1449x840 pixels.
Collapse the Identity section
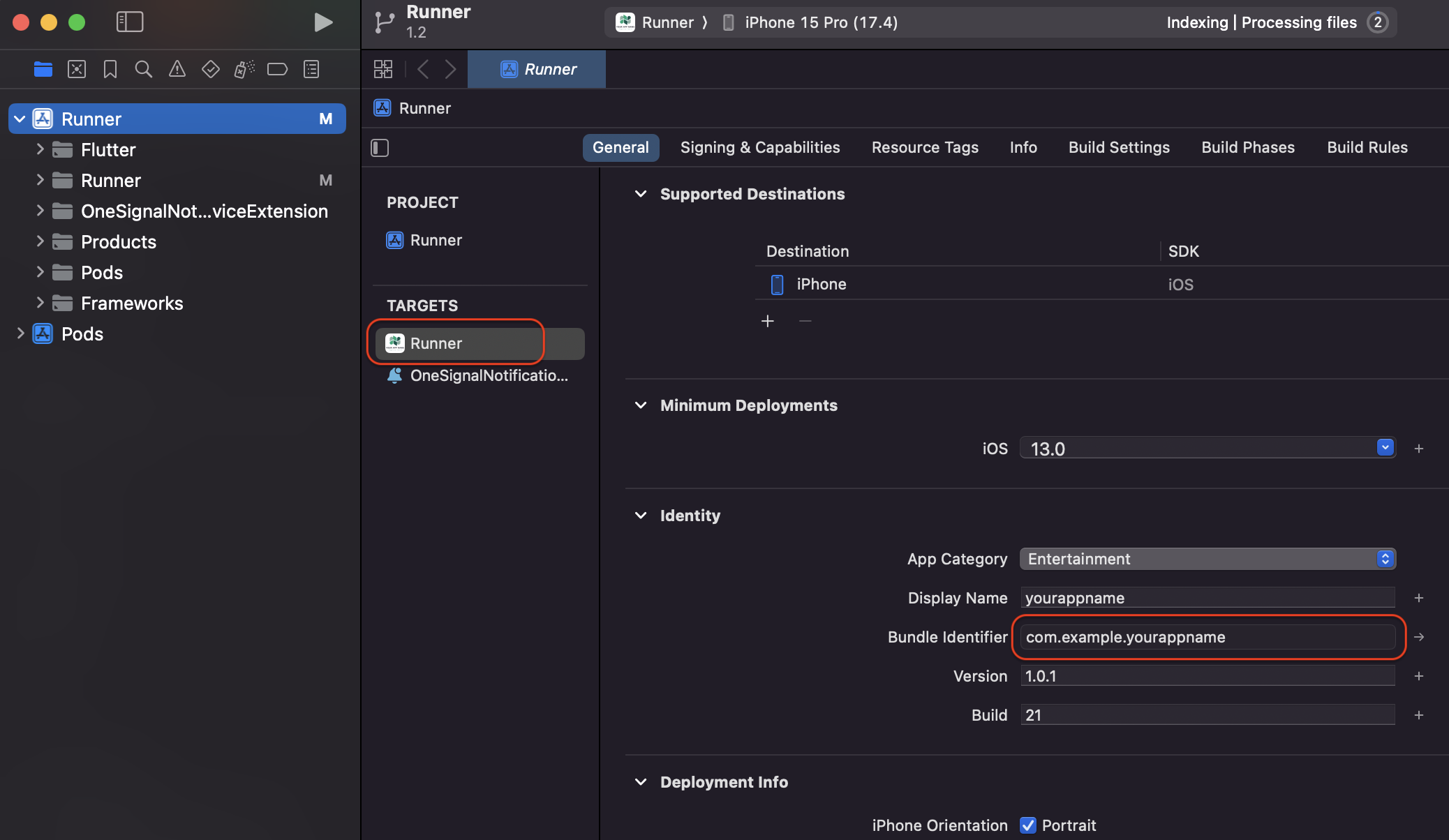(x=641, y=516)
